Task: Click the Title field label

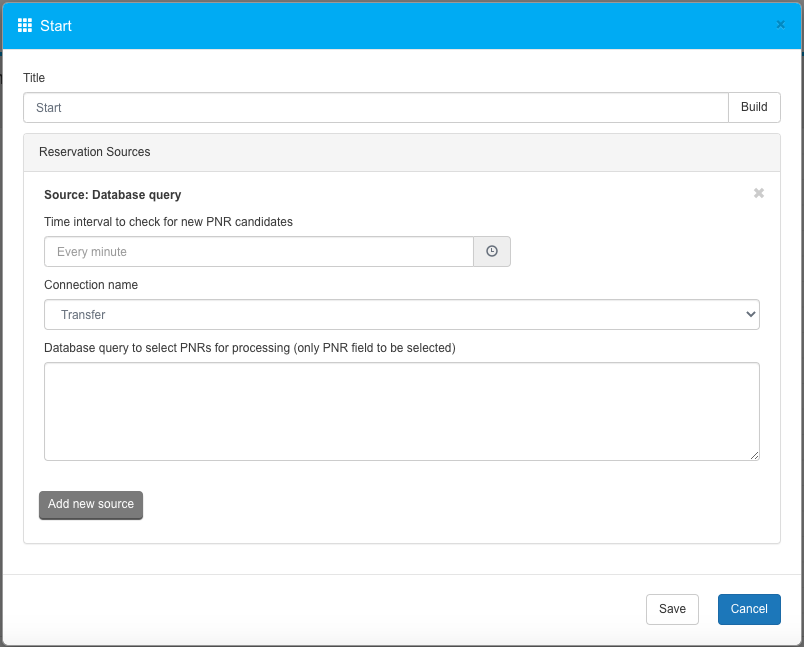Action: [34, 78]
